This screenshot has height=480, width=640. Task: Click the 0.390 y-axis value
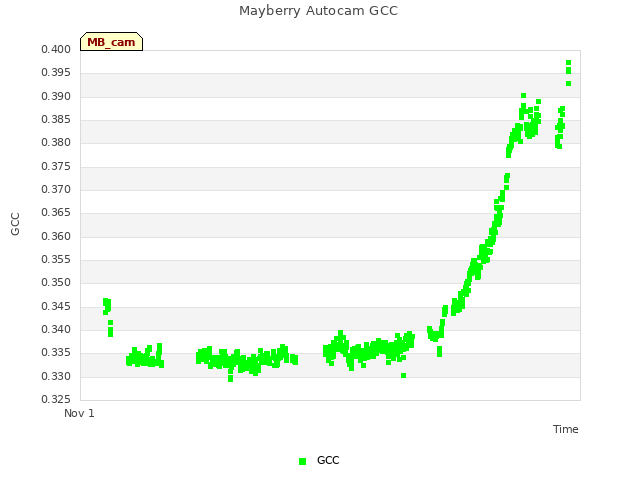click(x=56, y=96)
